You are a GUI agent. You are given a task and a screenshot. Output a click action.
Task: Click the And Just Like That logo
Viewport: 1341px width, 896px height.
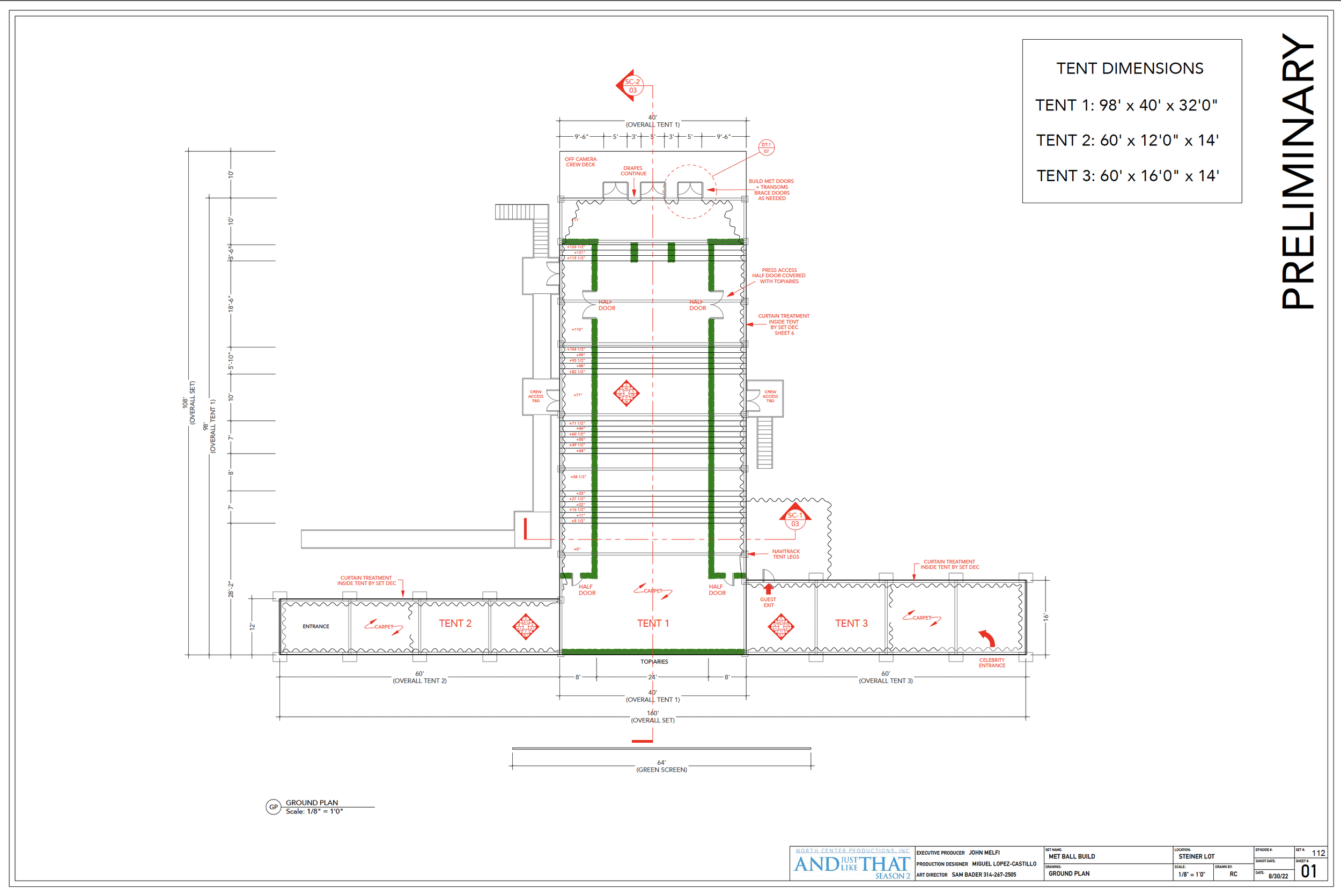click(x=852, y=865)
